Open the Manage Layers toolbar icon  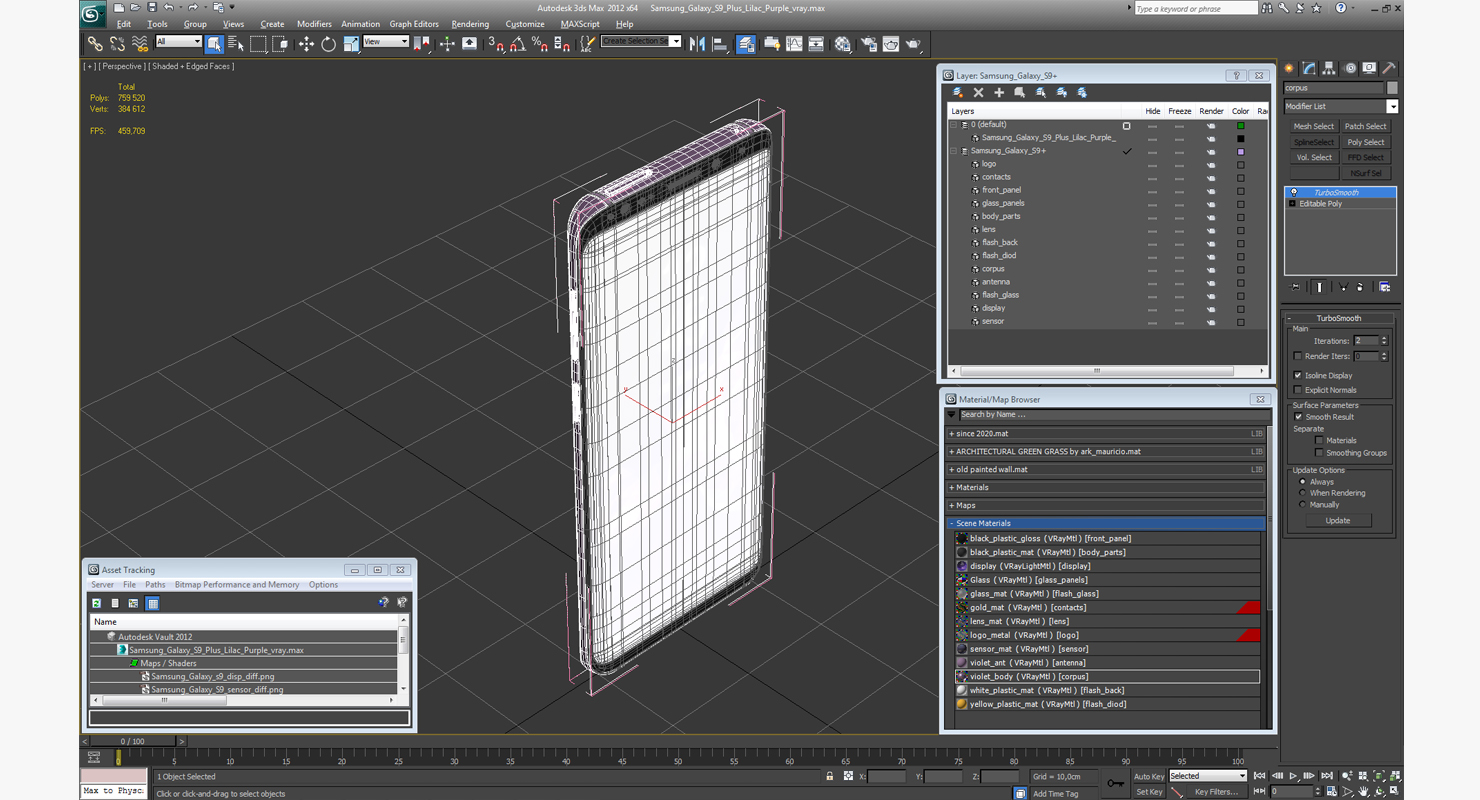[746, 44]
